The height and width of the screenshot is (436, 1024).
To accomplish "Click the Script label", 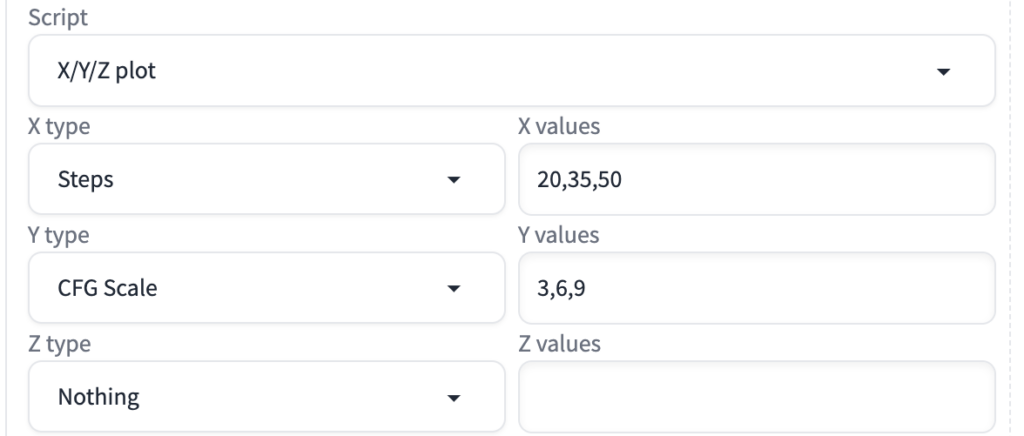I will [x=56, y=17].
